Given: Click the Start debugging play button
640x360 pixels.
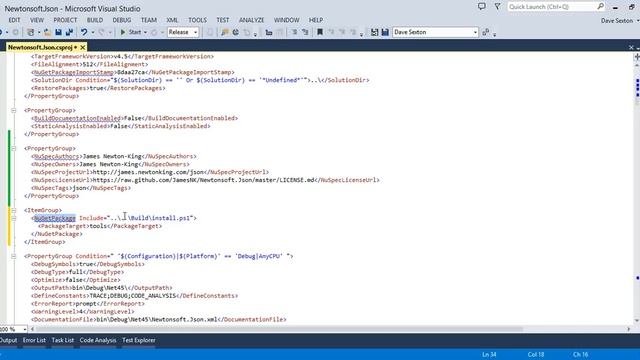Looking at the screenshot, I should tap(123, 32).
